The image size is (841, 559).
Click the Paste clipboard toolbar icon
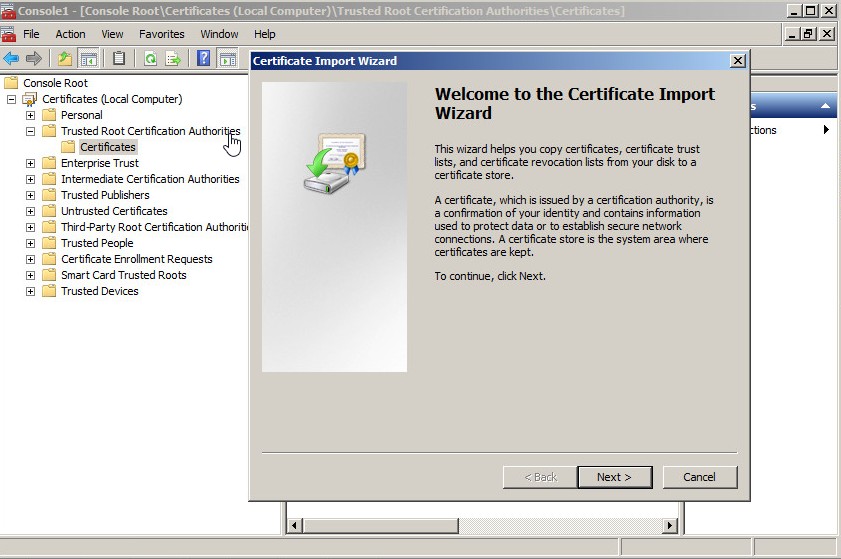[119, 58]
